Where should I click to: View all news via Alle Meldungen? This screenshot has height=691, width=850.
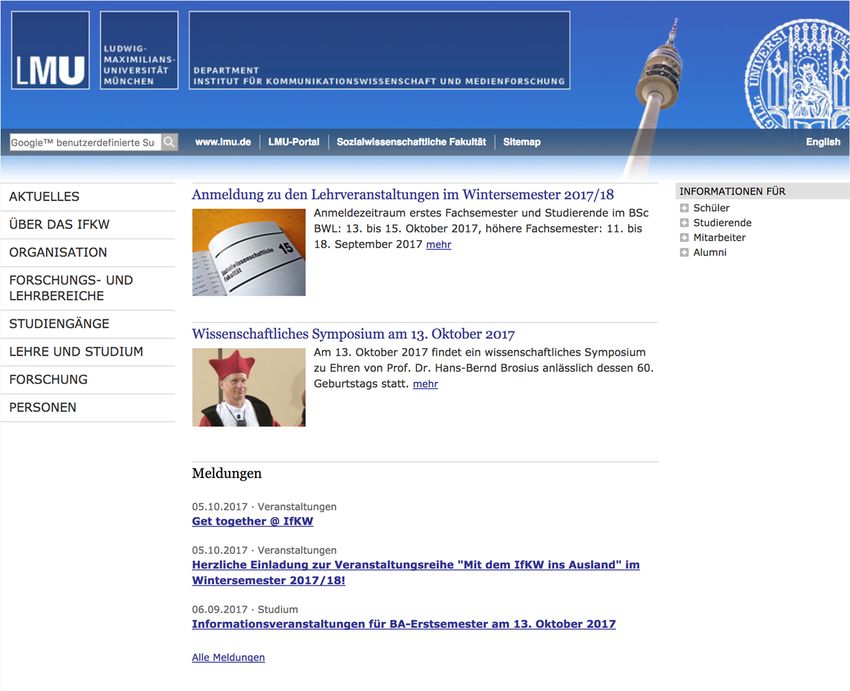pos(228,657)
